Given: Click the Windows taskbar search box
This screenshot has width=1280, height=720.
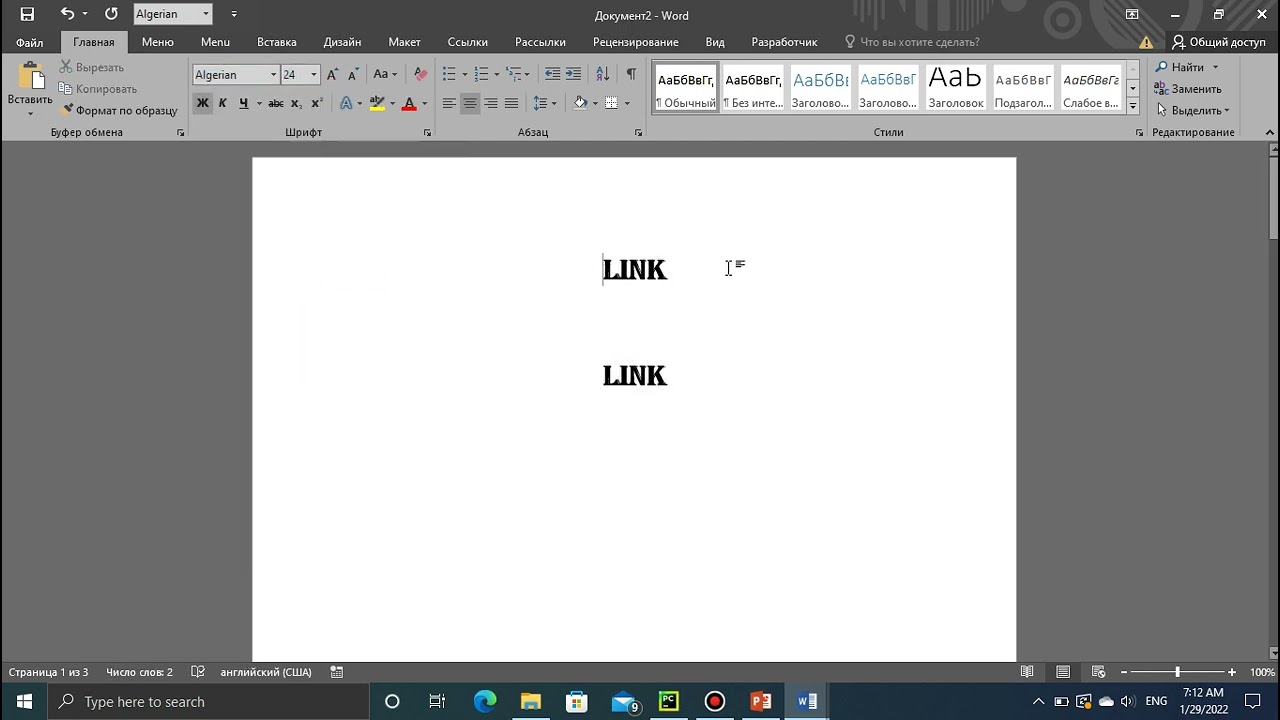Looking at the screenshot, I should tap(208, 701).
